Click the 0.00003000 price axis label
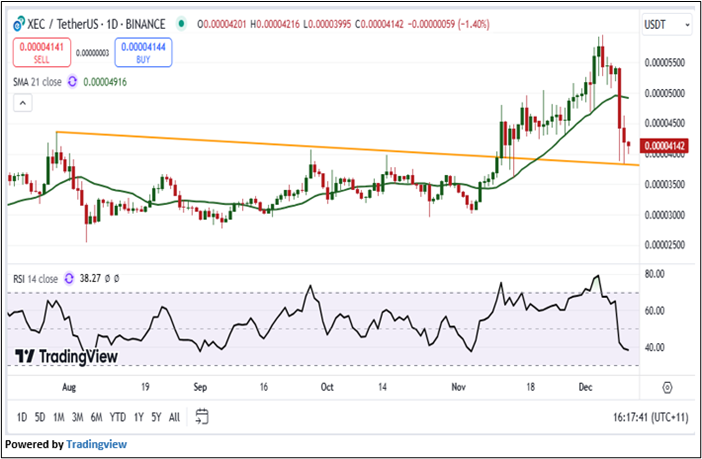 click(665, 215)
